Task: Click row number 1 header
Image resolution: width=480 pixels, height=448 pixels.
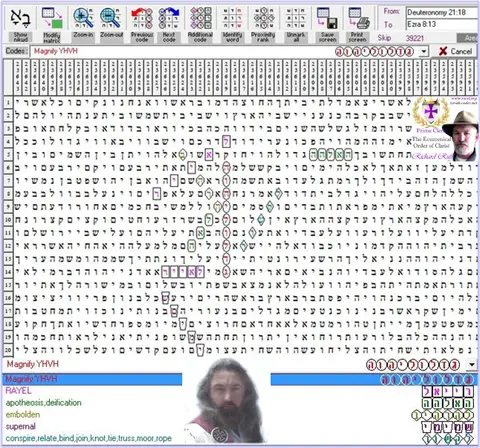Action: (x=8, y=102)
